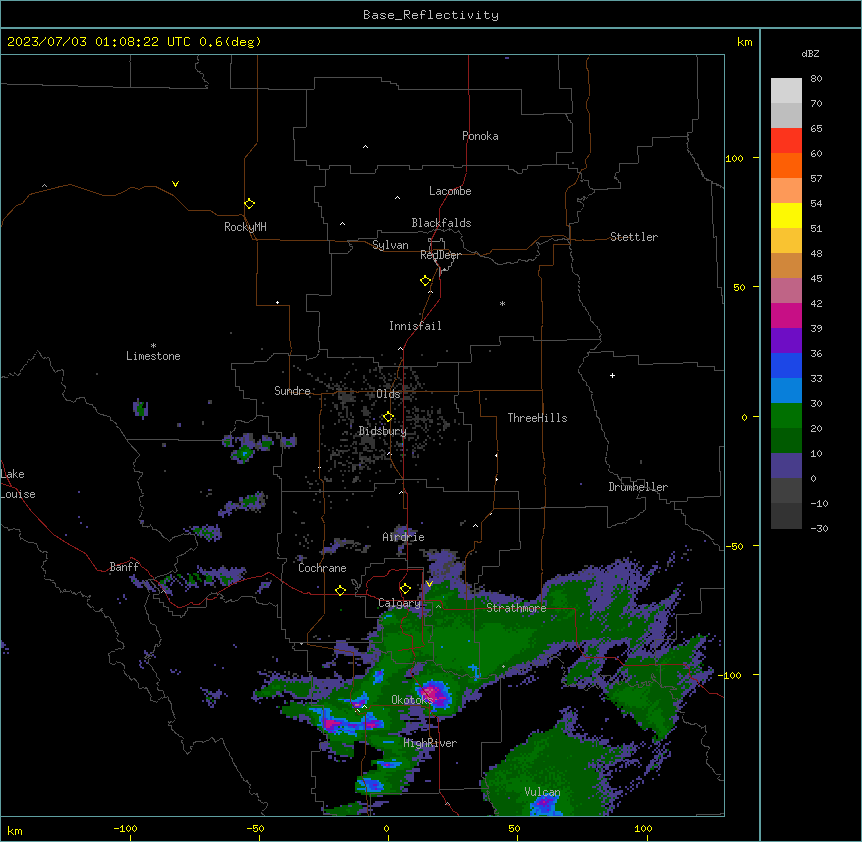The height and width of the screenshot is (842, 862).
Task: Select the blue 36 dBZ legend swatch
Action: pyautogui.click(x=786, y=365)
